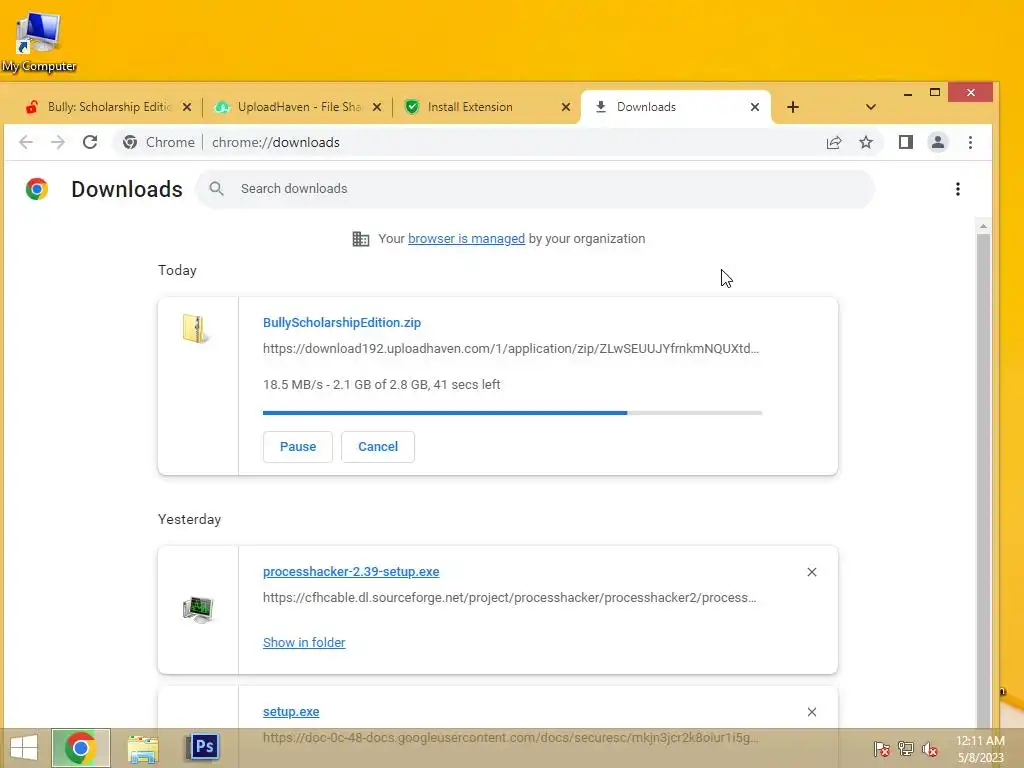Toggle the Chrome side panel
This screenshot has height=768, width=1024.
[x=906, y=142]
